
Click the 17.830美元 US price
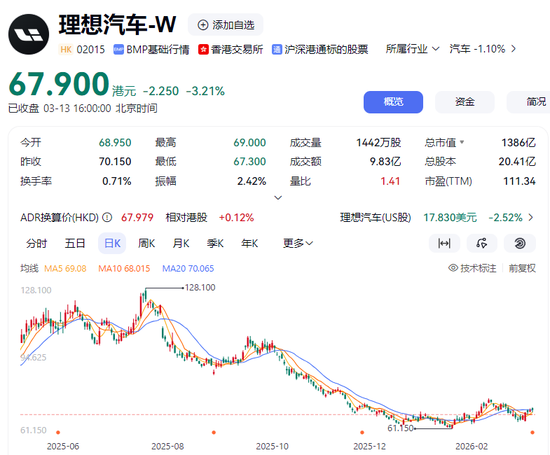pyautogui.click(x=450, y=218)
